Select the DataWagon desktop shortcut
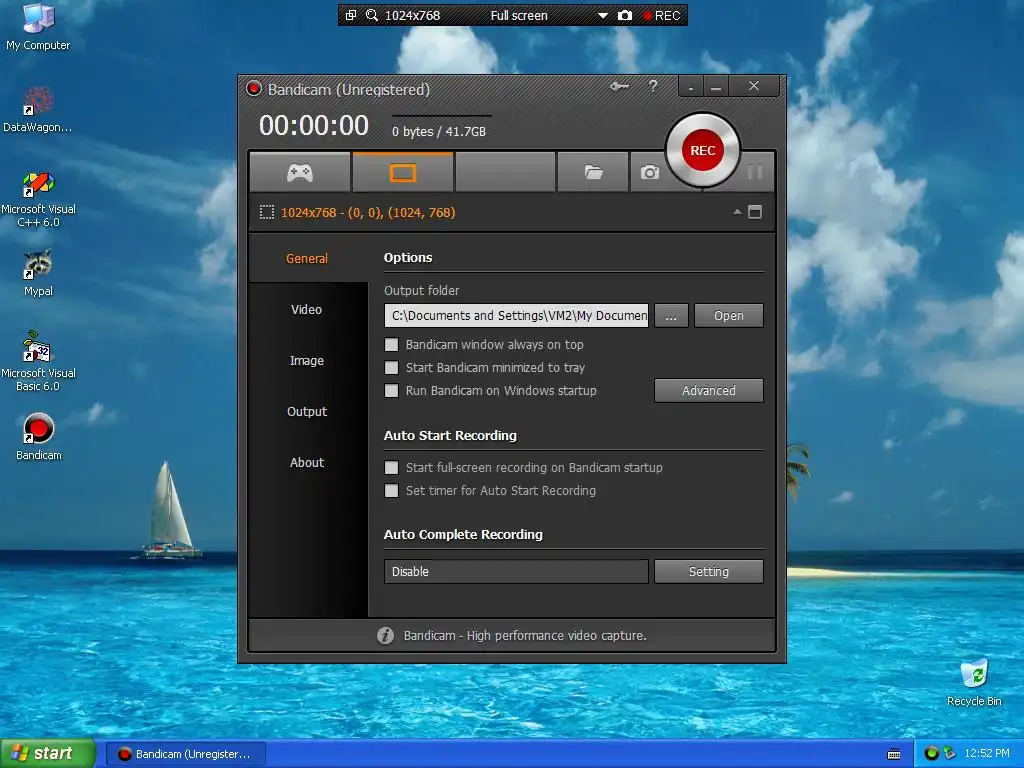This screenshot has height=768, width=1024. pyautogui.click(x=38, y=110)
